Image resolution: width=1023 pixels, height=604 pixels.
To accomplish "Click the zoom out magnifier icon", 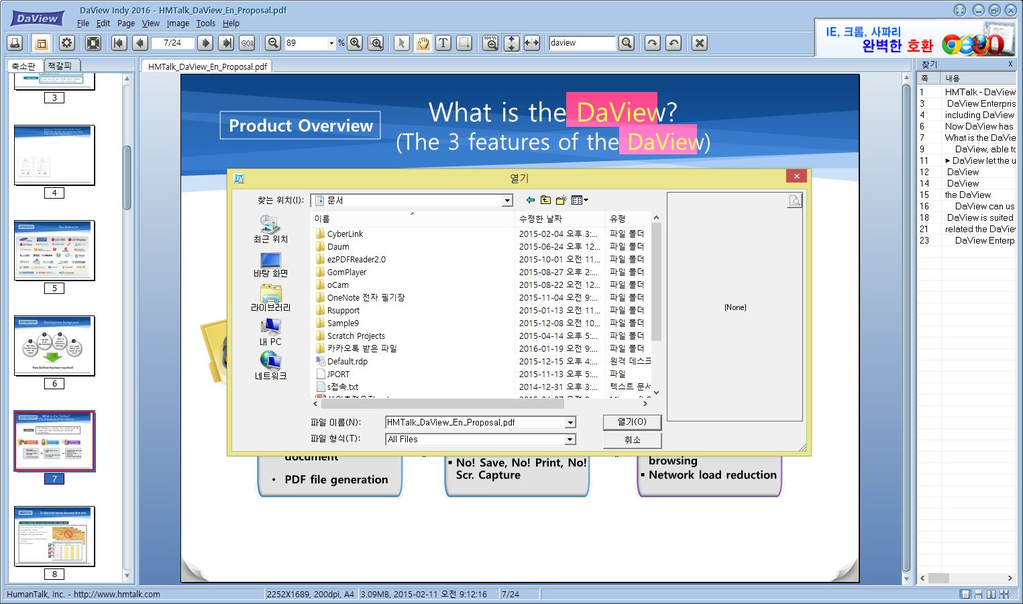I will pos(273,43).
